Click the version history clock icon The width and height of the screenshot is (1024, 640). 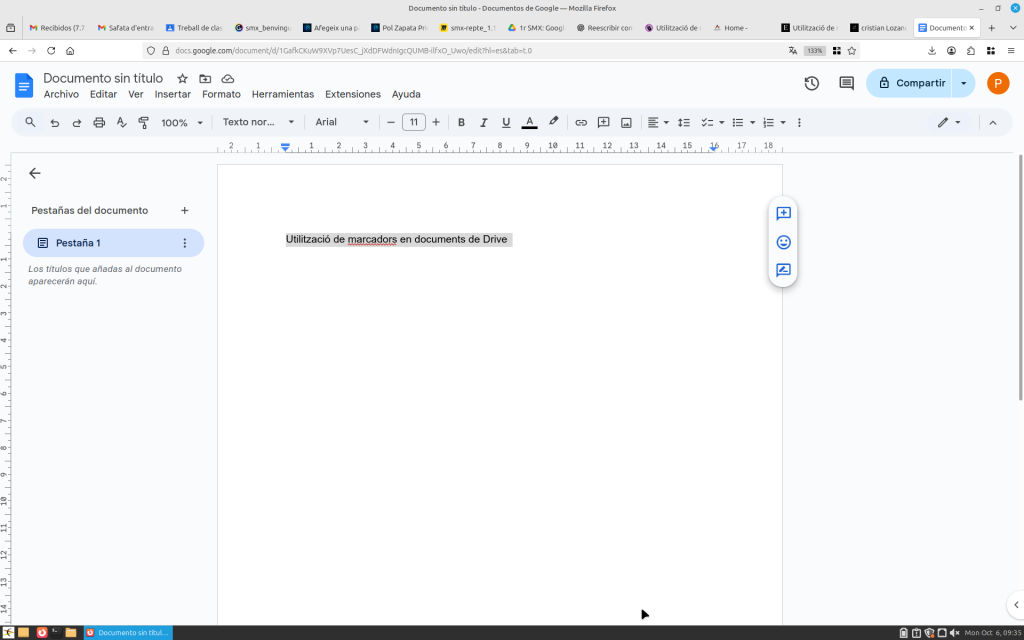pyautogui.click(x=811, y=83)
